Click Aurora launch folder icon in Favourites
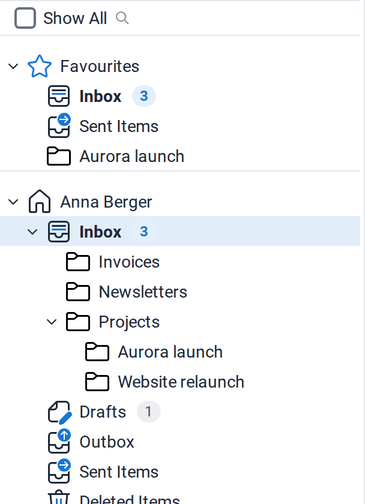Viewport: 365px width, 504px height. pos(59,156)
